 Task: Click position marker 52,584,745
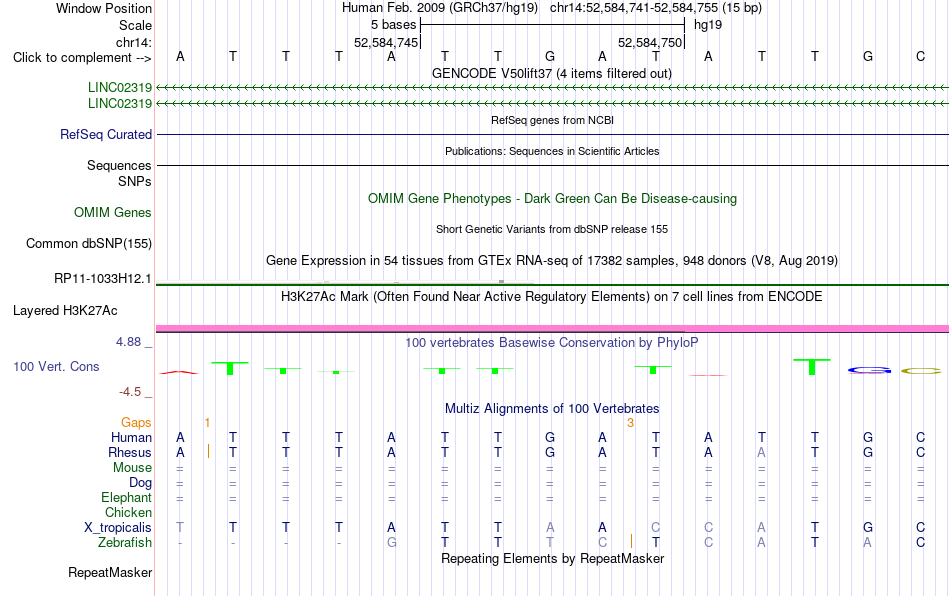387,42
